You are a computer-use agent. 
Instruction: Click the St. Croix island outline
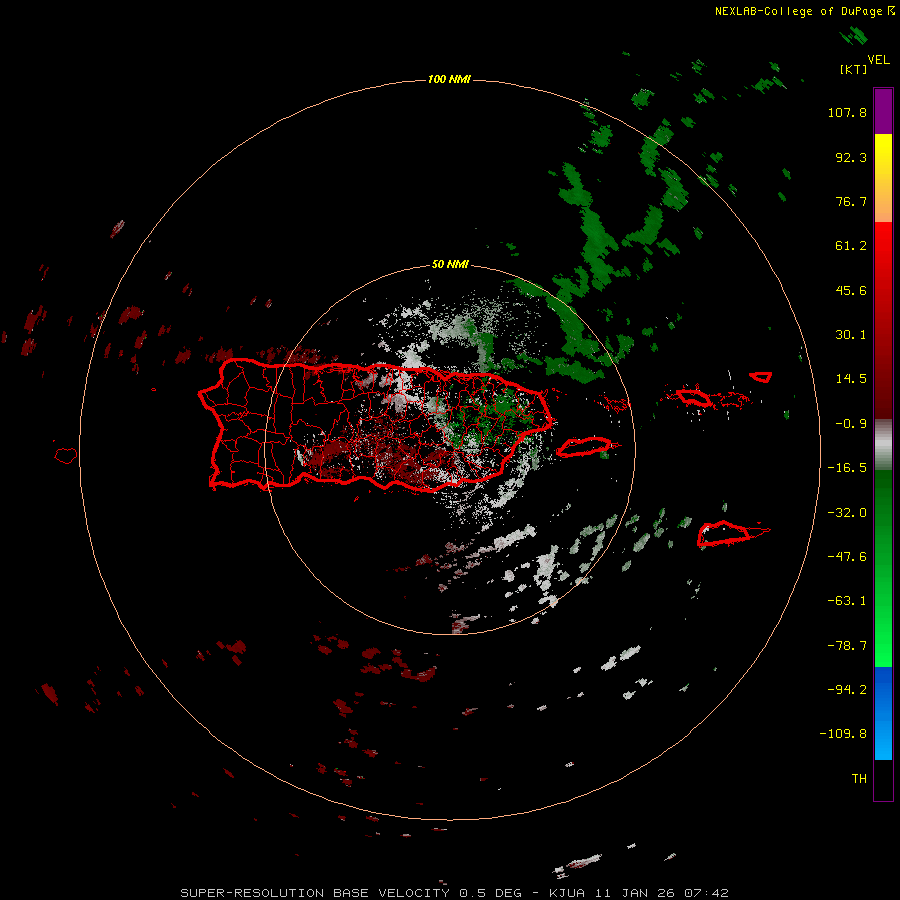[x=724, y=534]
